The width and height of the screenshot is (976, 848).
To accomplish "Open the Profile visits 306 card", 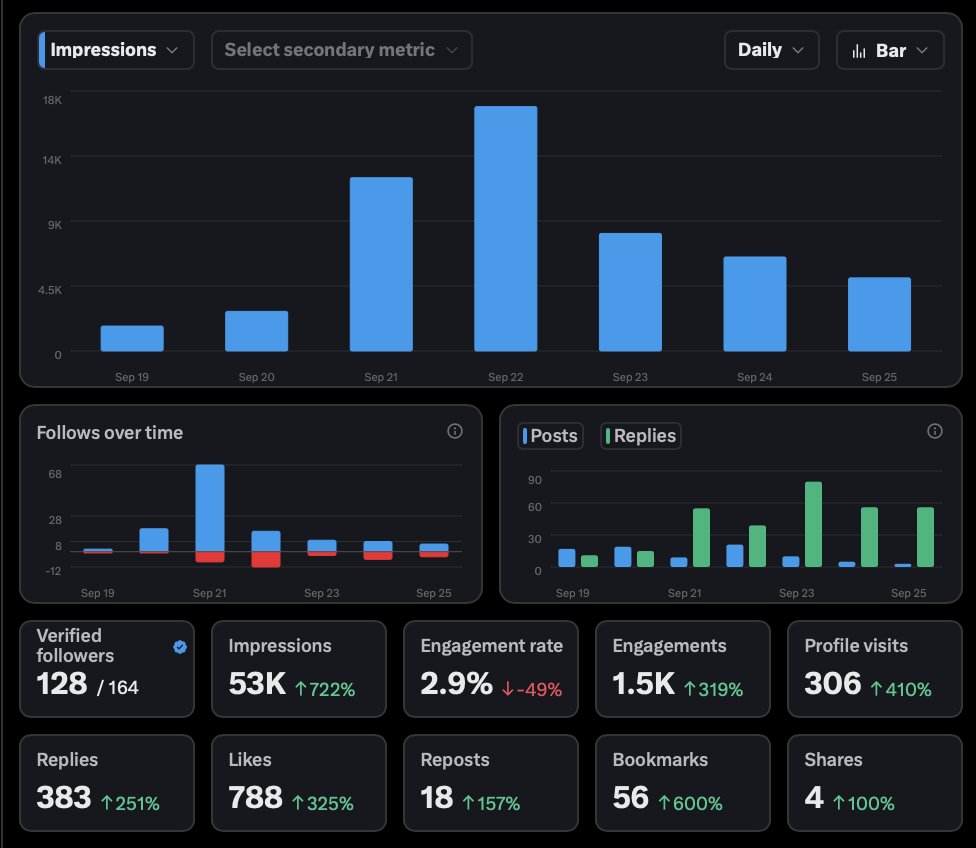I will (875, 669).
